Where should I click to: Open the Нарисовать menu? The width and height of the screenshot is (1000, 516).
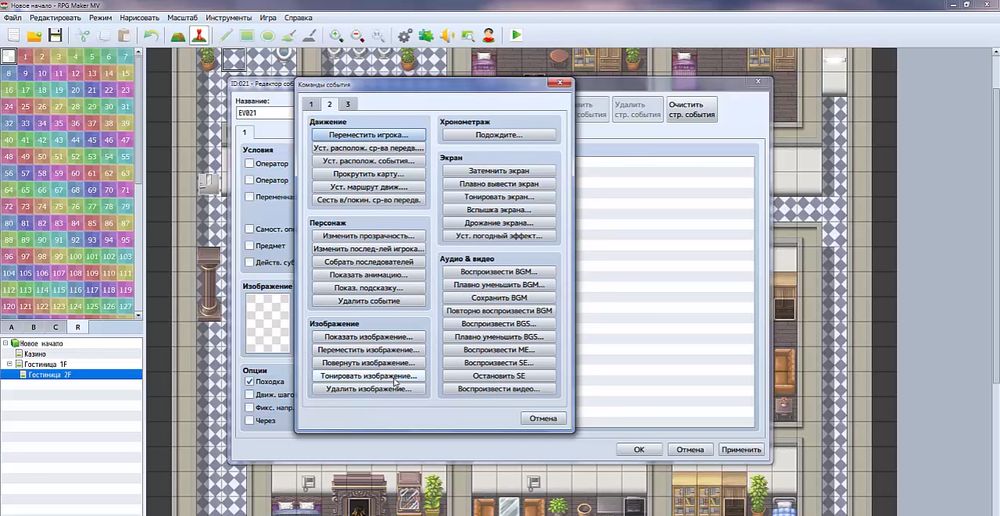click(x=140, y=17)
